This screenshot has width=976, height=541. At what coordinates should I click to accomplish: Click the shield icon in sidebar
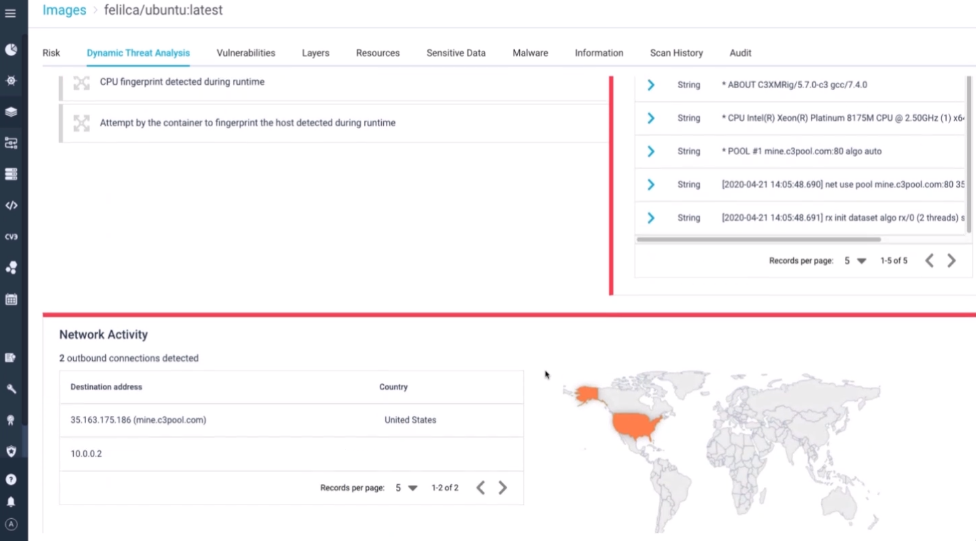pos(11,451)
